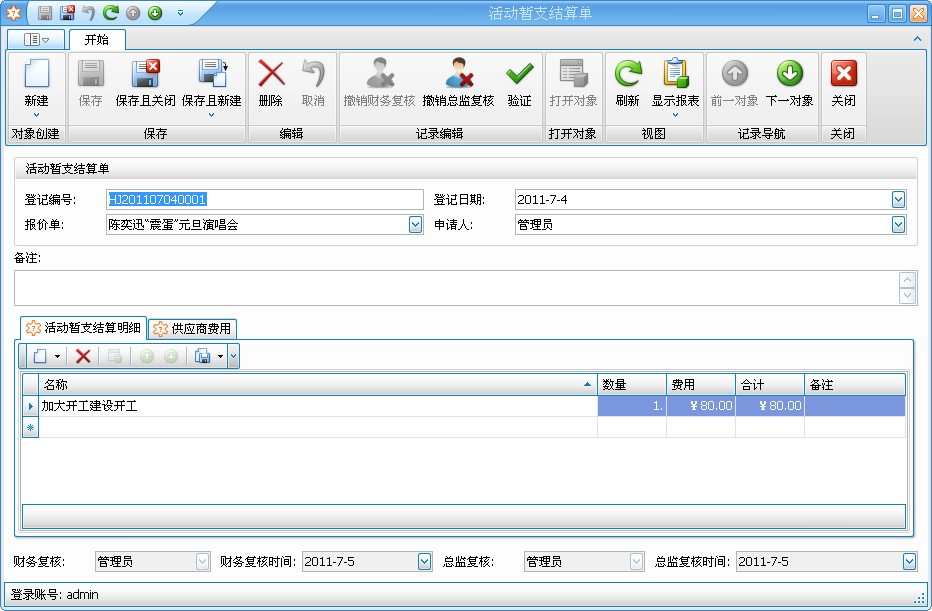Click the 登记编号 input field

pyautogui.click(x=265, y=200)
